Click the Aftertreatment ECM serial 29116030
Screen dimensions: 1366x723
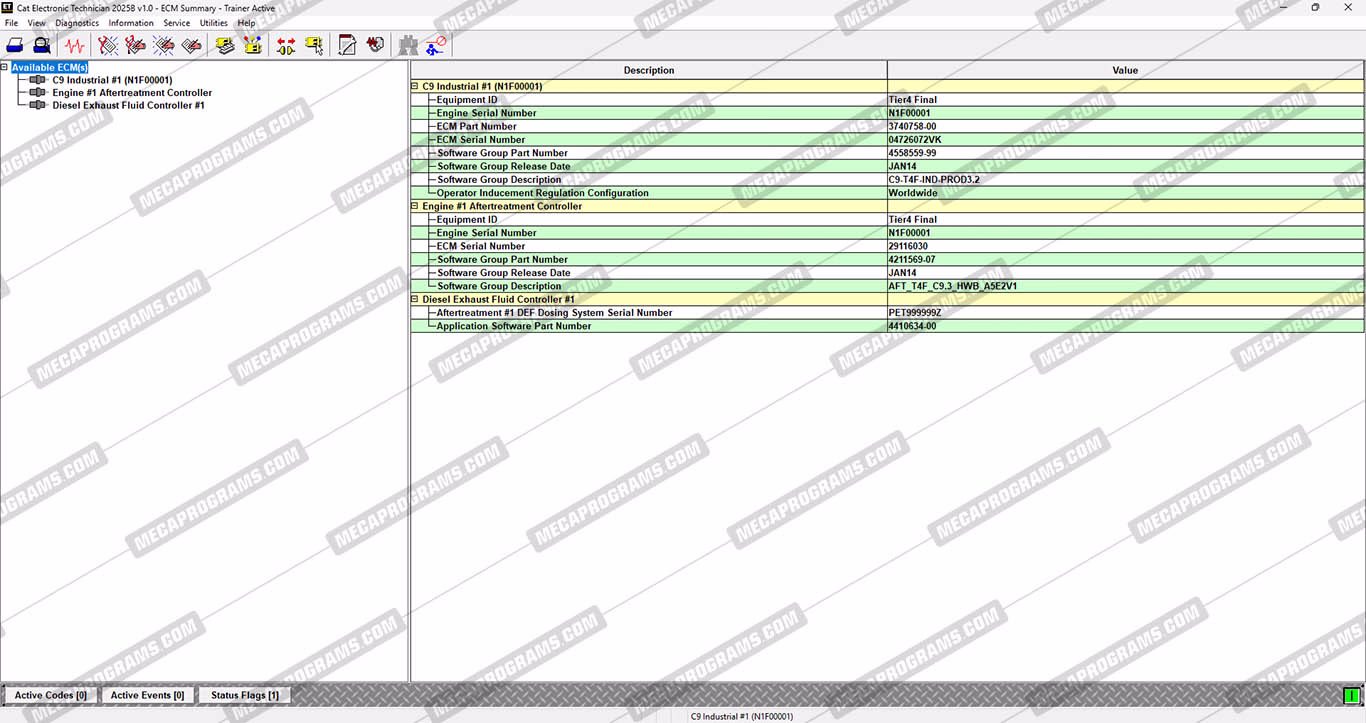[908, 246]
